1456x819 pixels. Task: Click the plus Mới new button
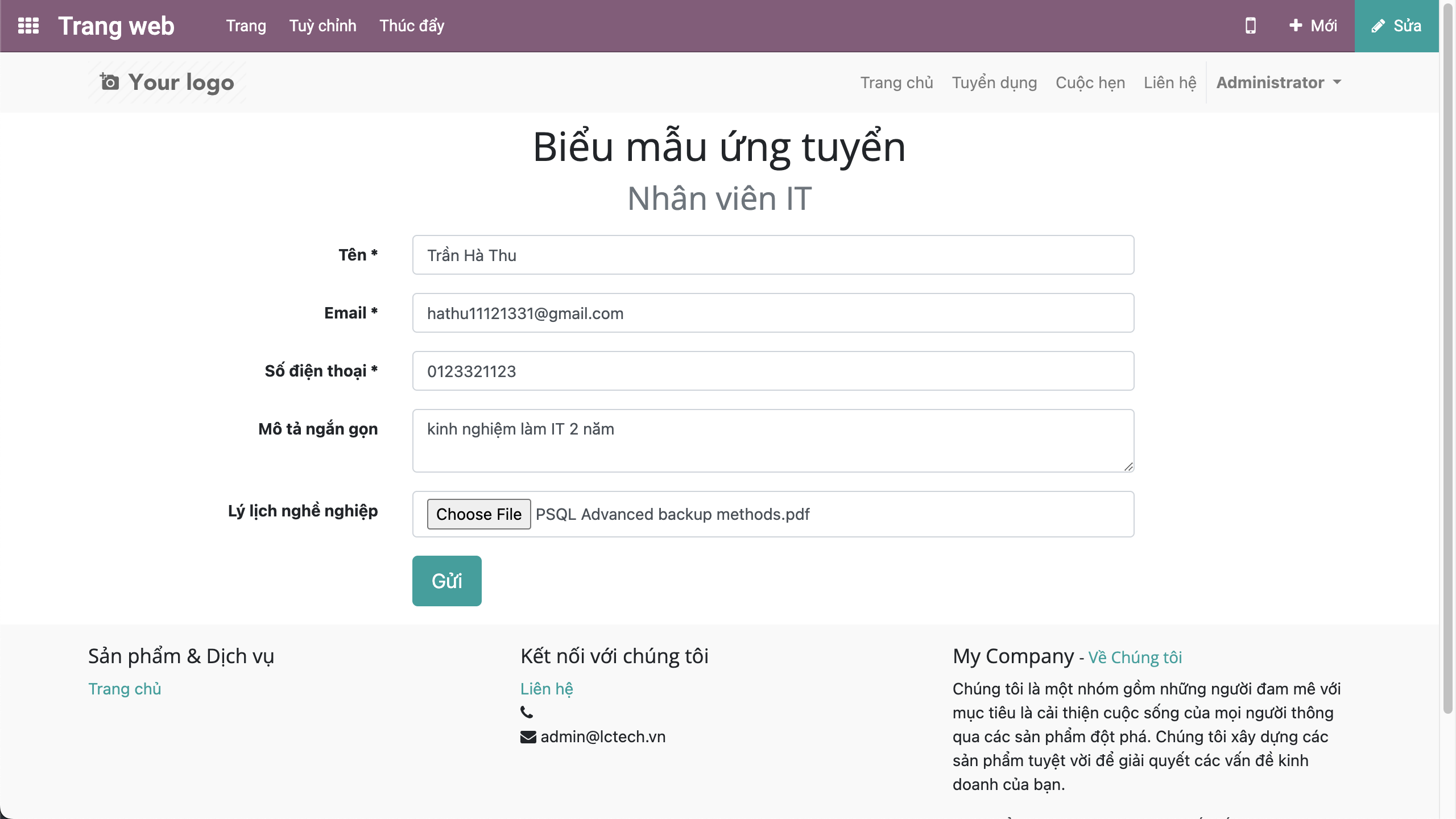point(1313,26)
